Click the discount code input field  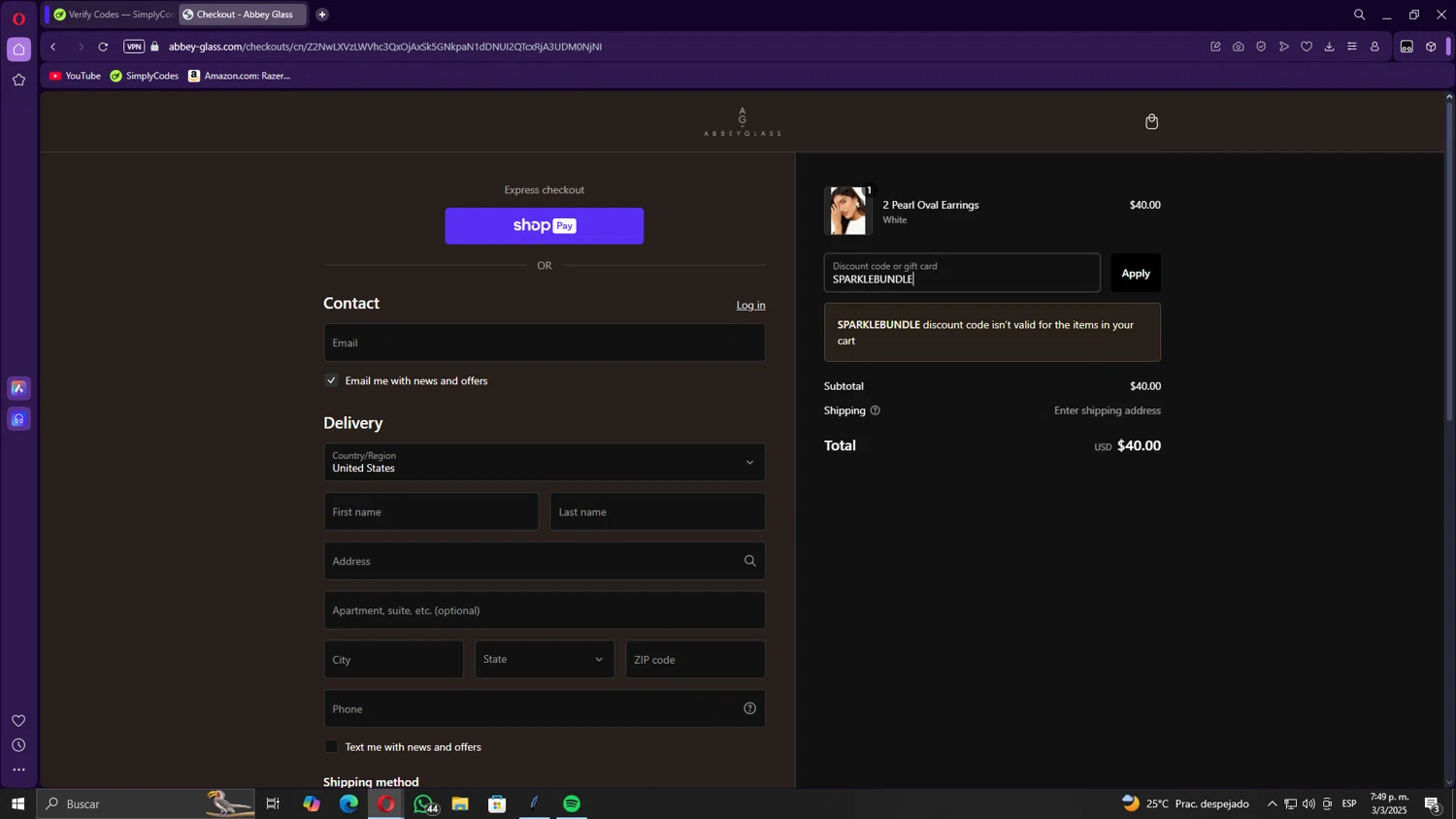pos(962,273)
